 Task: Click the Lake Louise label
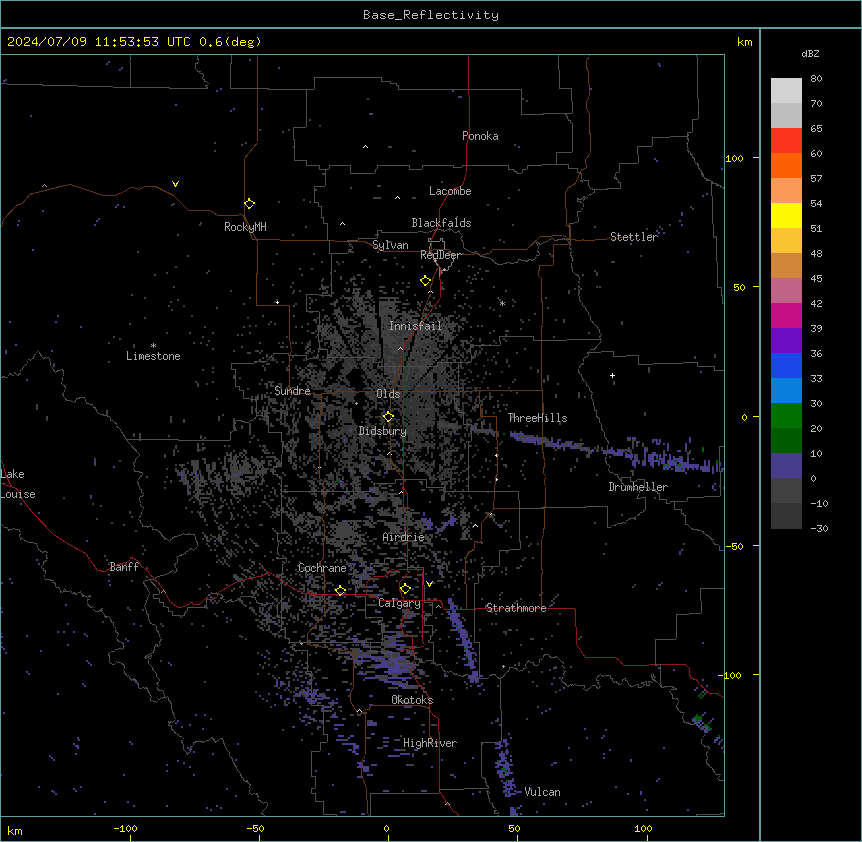point(18,484)
